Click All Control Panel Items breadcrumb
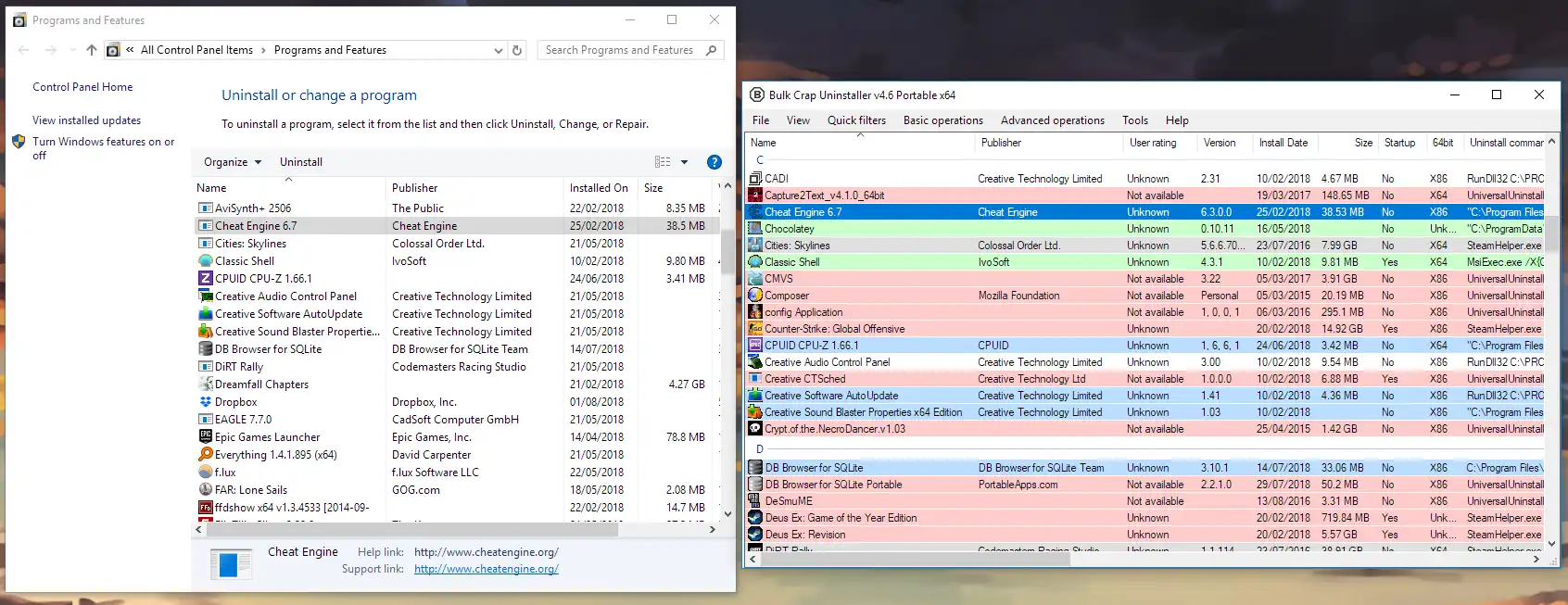 point(196,50)
